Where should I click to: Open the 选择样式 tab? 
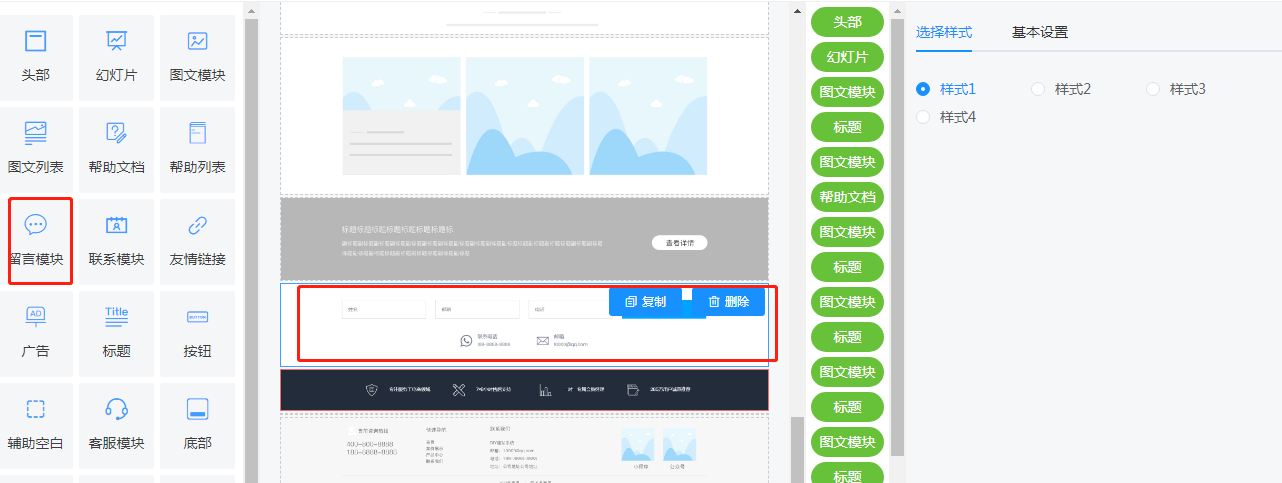(x=943, y=32)
